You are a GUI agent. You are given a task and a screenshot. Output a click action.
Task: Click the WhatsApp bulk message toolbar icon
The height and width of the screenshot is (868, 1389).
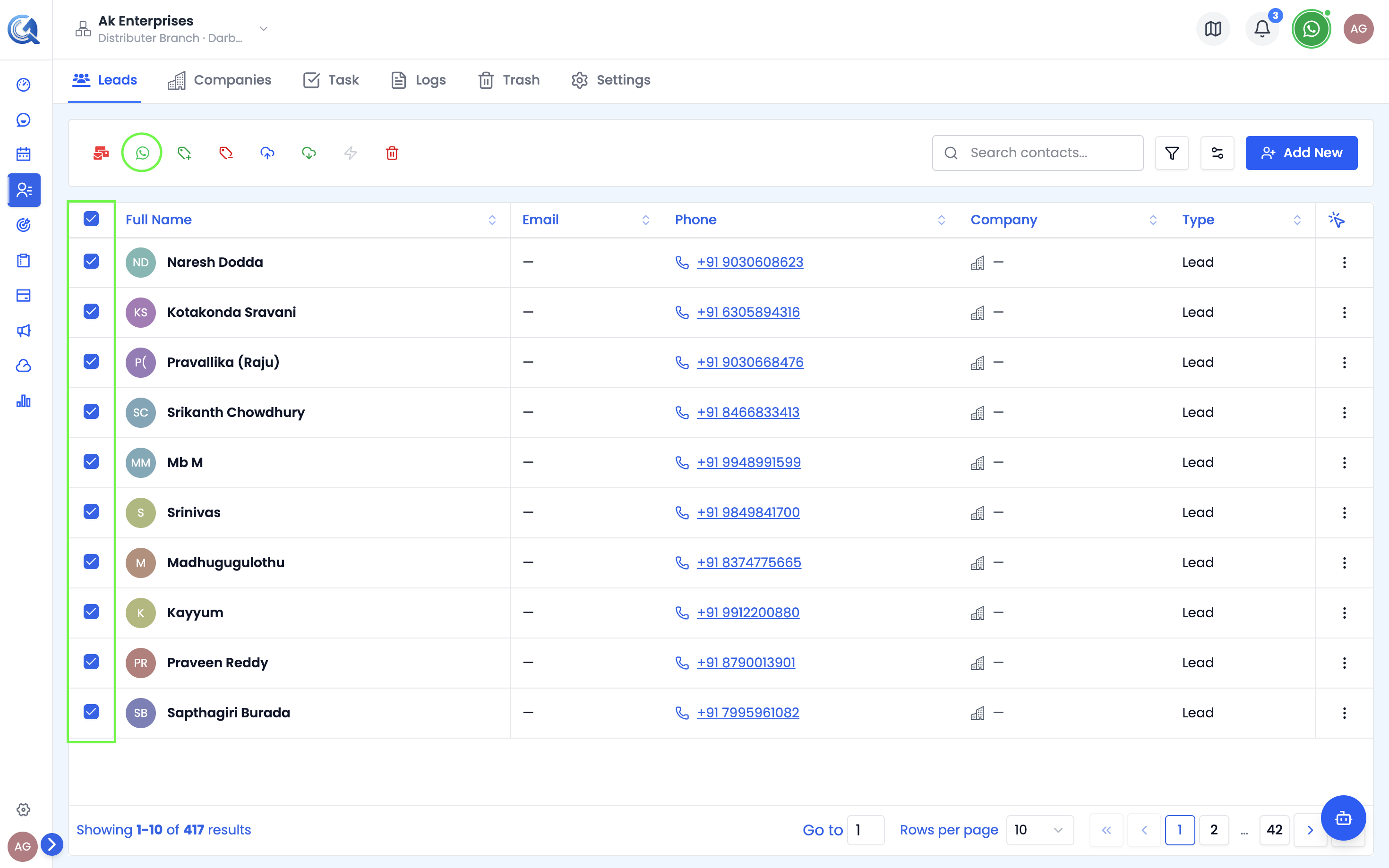[142, 153]
